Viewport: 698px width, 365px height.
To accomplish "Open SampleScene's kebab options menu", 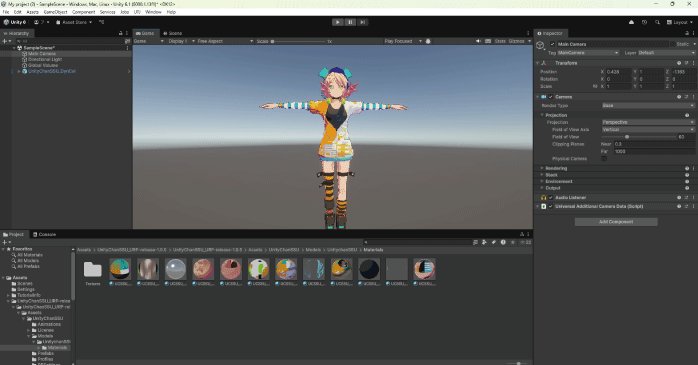I will tap(127, 48).
